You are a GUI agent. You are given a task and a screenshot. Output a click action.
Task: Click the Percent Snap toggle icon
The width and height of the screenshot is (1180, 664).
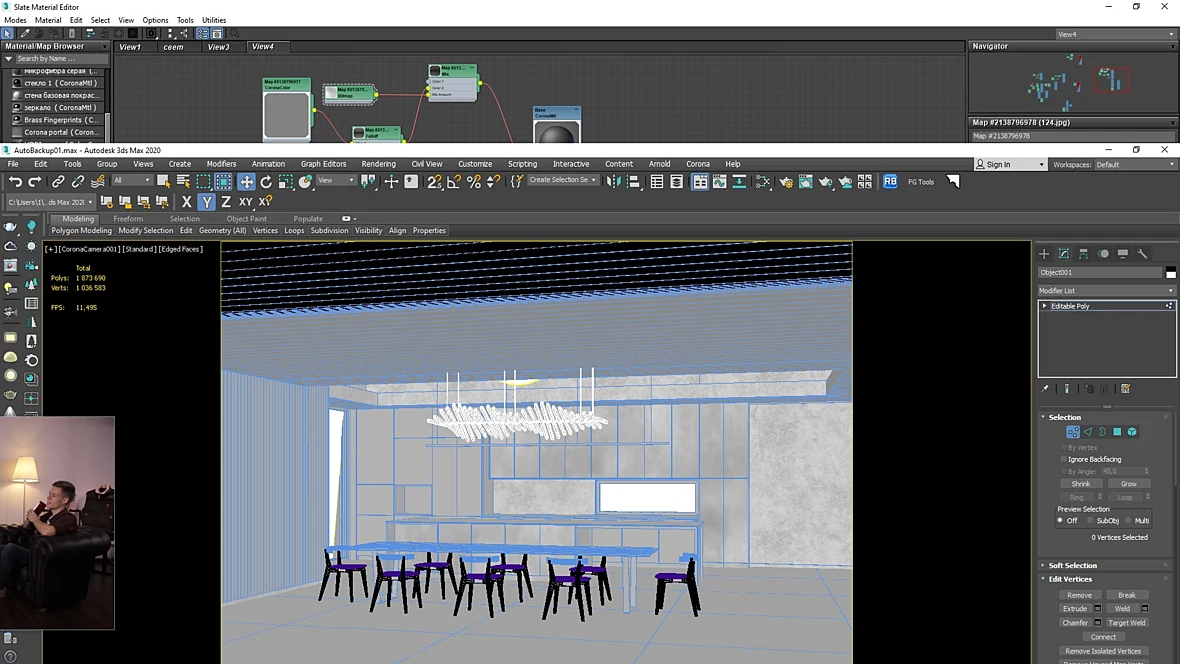coord(473,181)
